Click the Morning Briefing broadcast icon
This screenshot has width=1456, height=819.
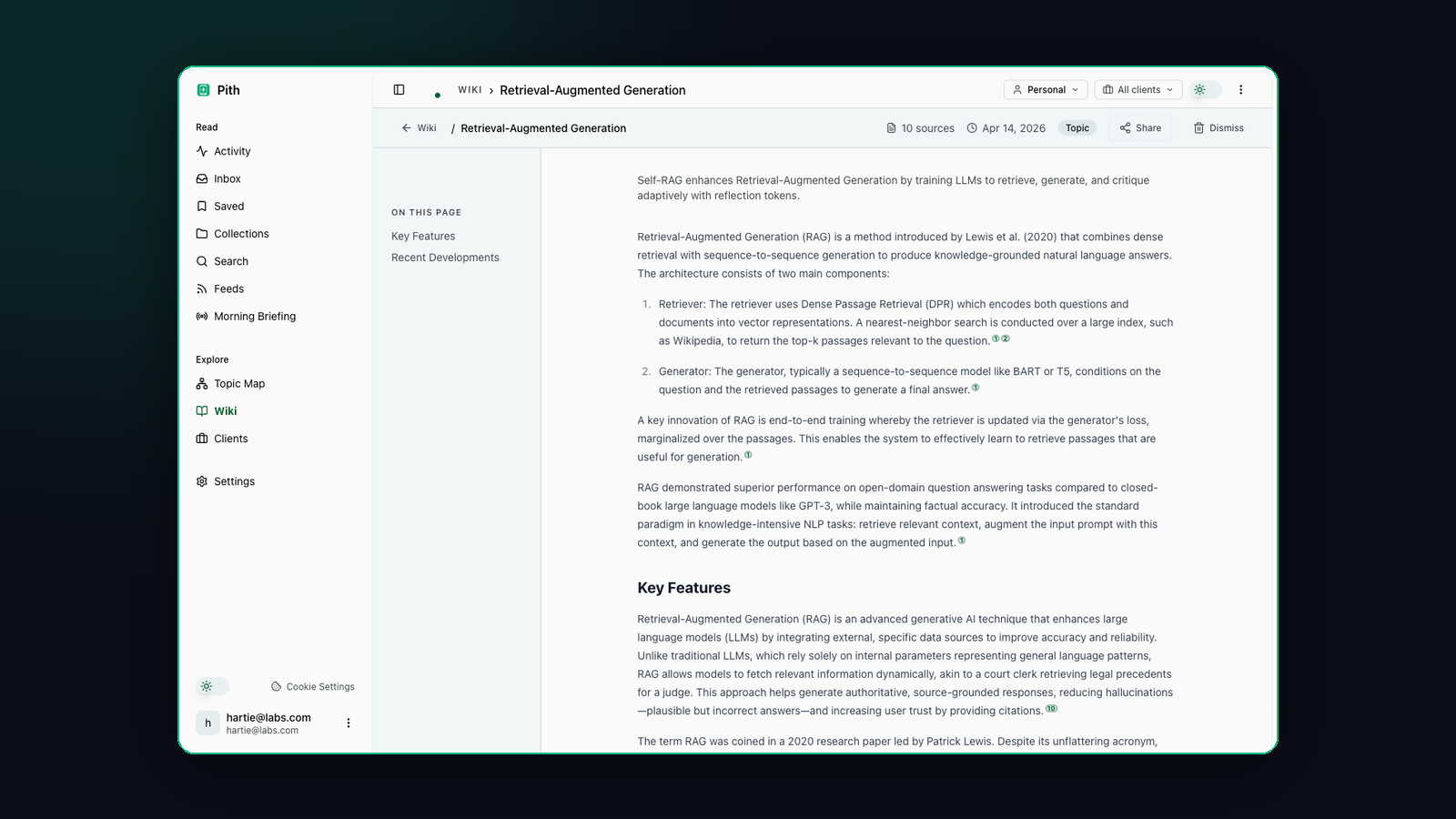tap(202, 317)
